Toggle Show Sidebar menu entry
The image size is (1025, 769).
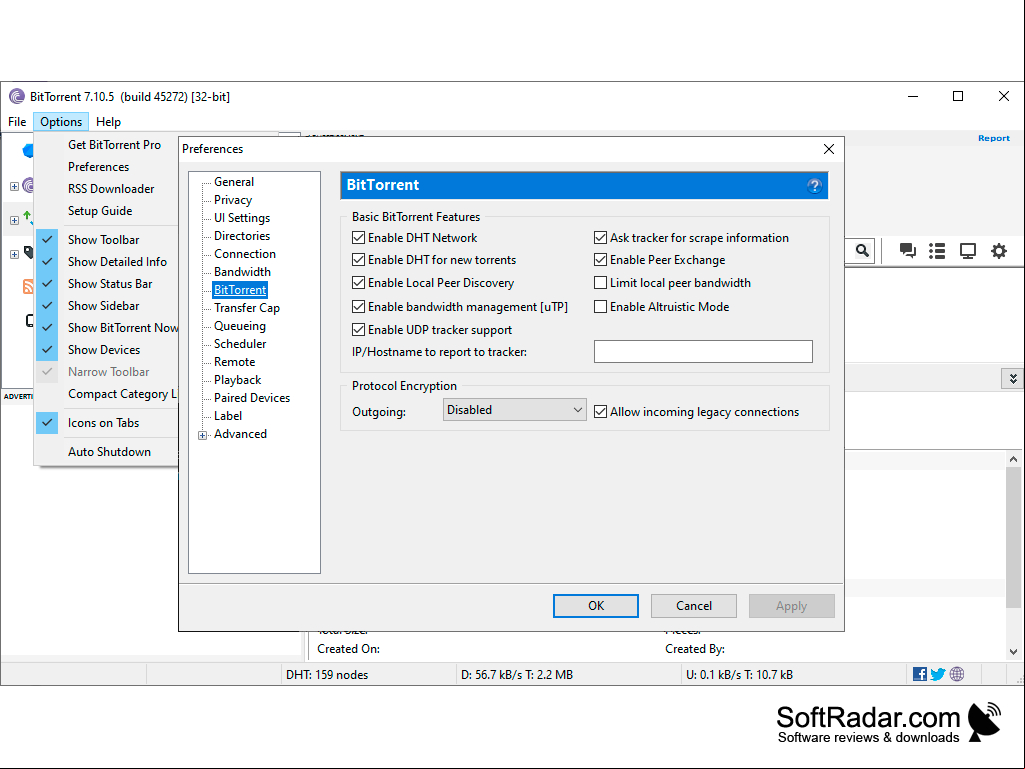point(103,306)
